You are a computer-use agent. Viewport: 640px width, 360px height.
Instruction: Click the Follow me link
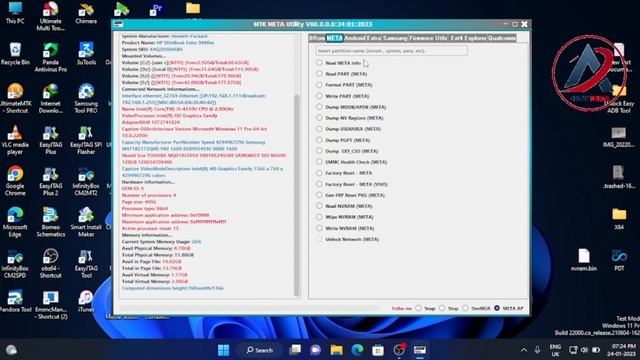(x=402, y=309)
